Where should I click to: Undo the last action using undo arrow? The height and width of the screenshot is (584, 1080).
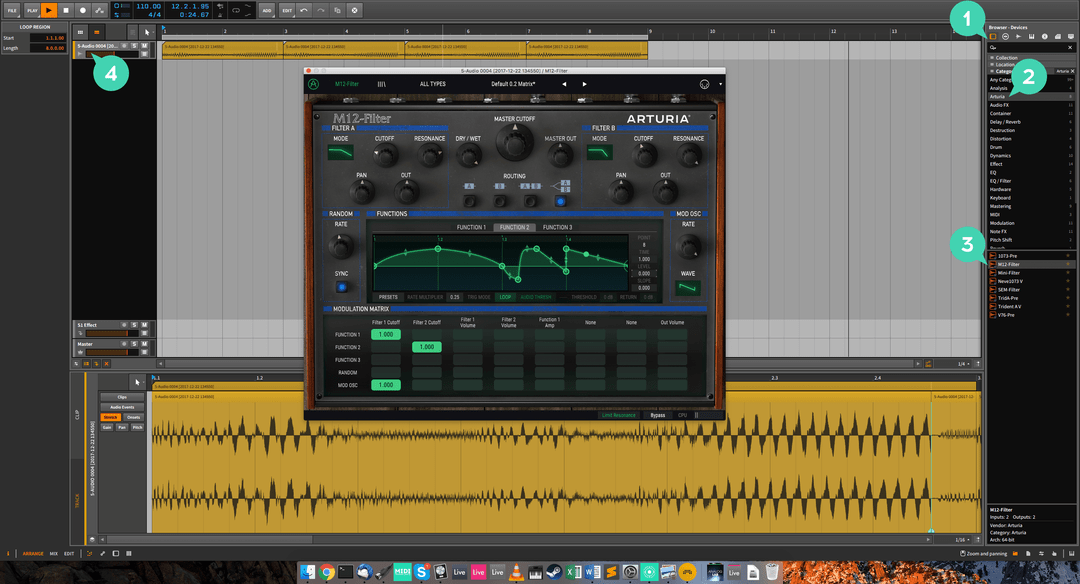click(304, 10)
